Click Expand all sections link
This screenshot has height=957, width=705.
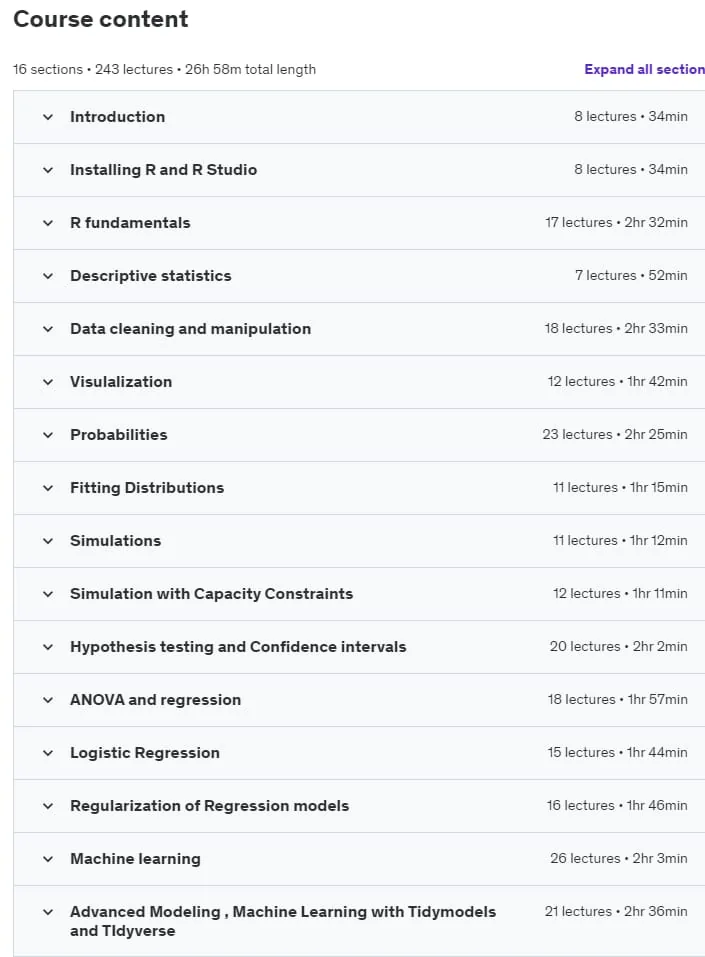coord(645,70)
